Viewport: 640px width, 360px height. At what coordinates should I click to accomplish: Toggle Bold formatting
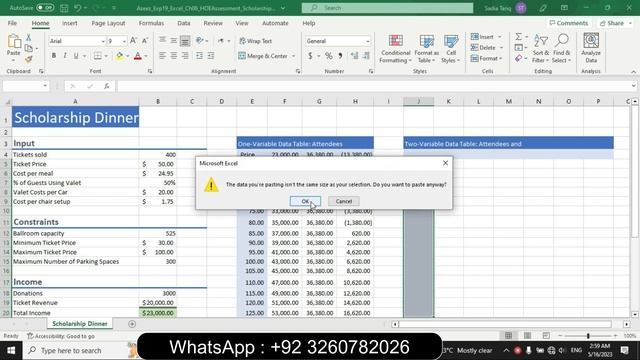point(53,56)
